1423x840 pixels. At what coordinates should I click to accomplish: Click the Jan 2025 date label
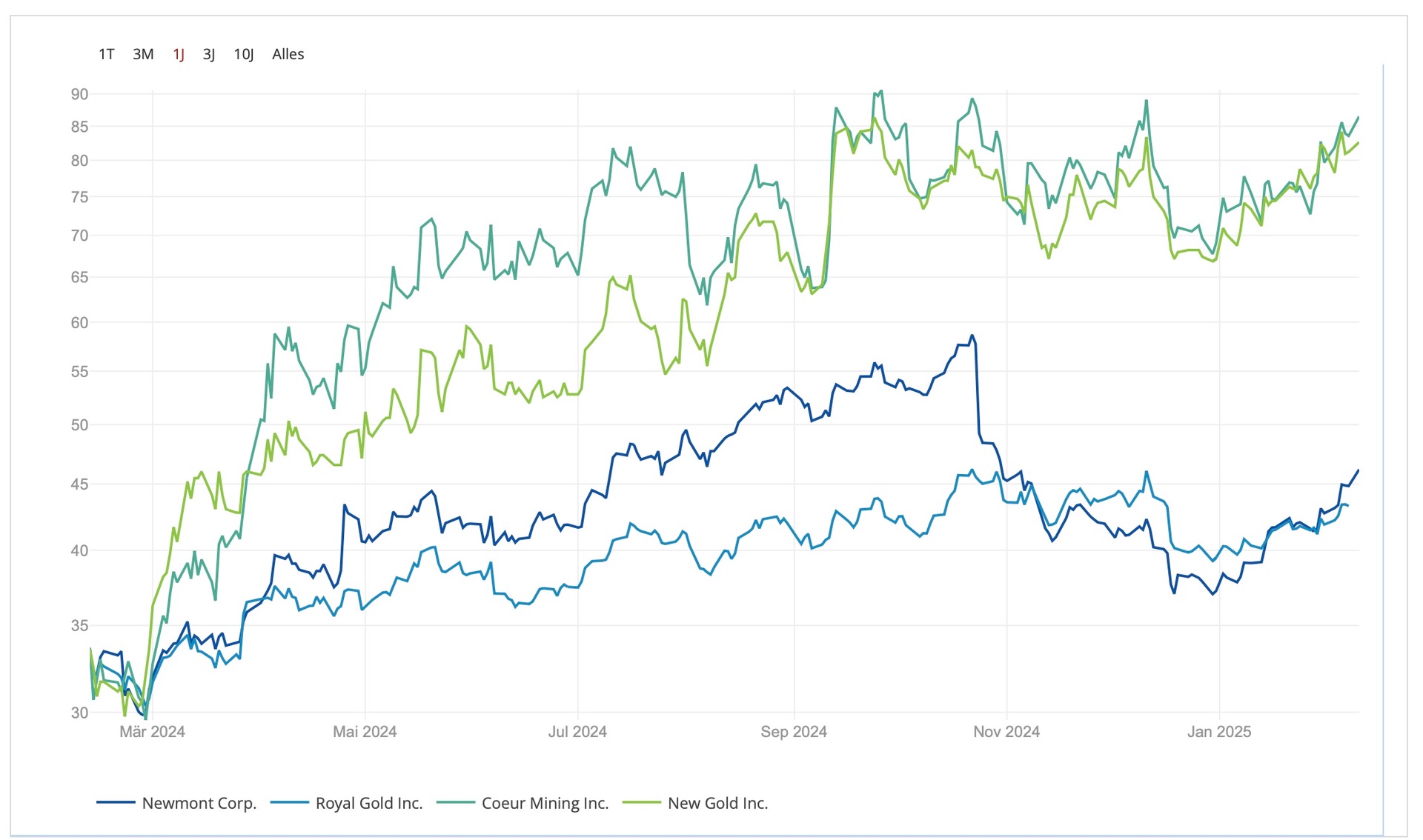pos(1218,732)
